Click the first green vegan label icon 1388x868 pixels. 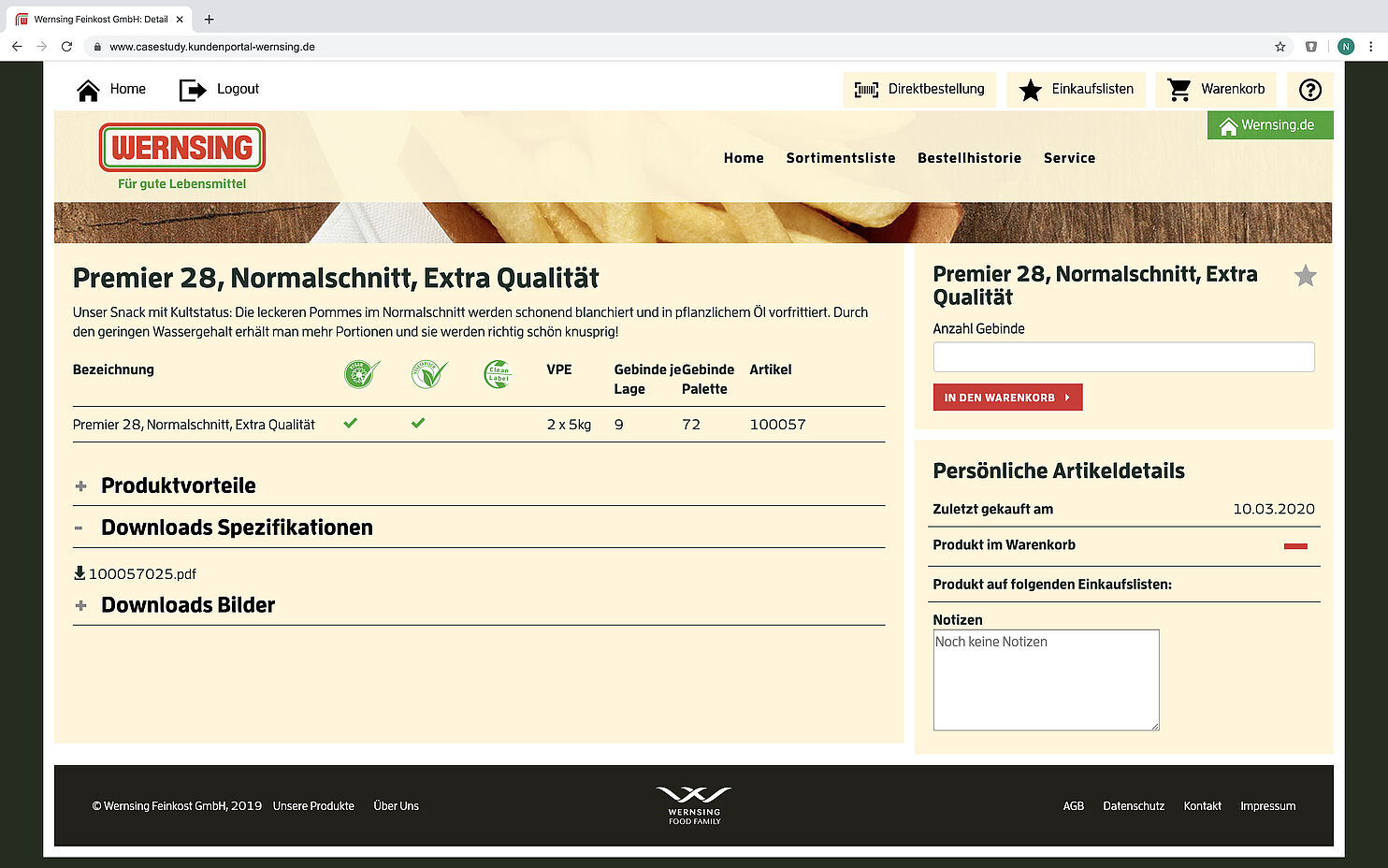pos(361,374)
